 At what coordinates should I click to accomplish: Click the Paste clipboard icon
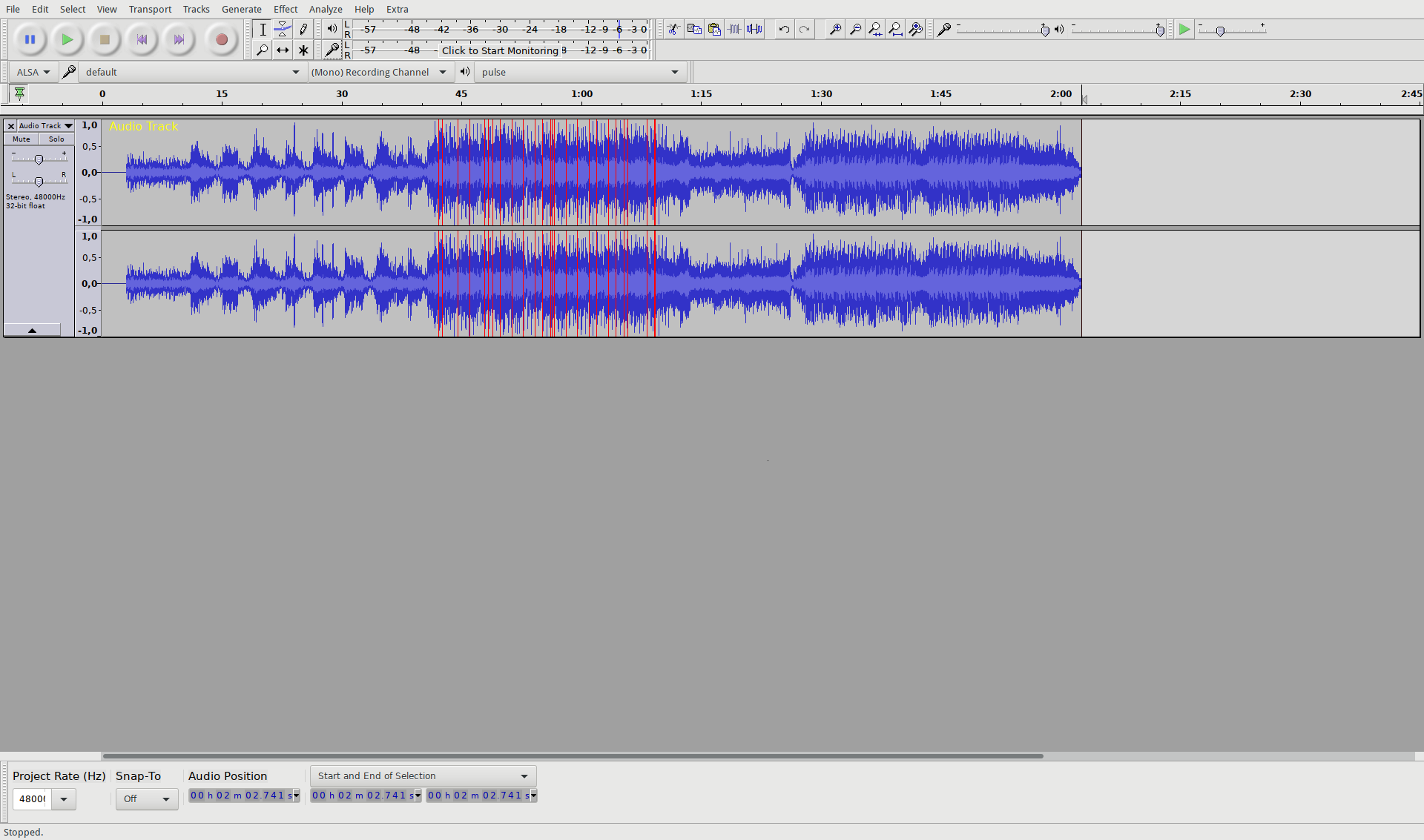coord(714,30)
